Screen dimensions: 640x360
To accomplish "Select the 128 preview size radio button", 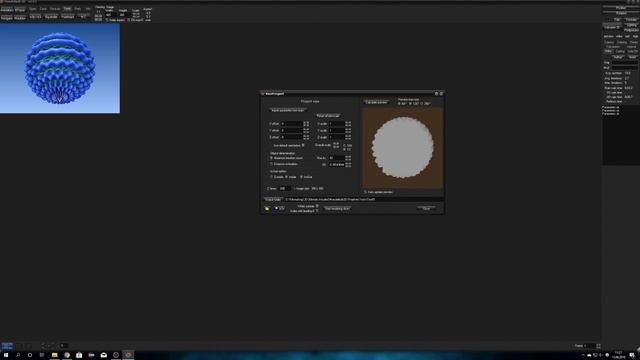I will click(410, 104).
